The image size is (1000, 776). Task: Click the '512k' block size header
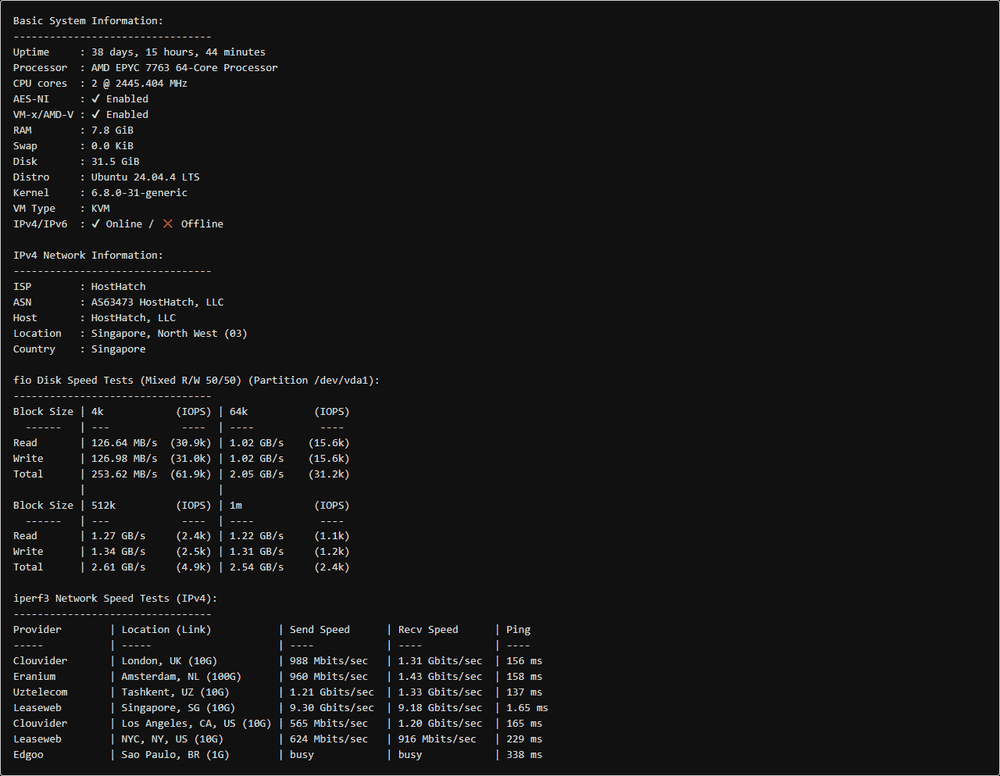[103, 505]
